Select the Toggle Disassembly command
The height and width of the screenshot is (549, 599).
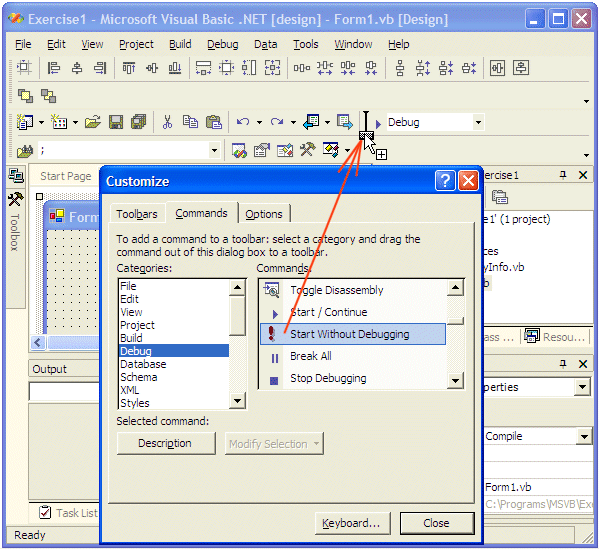pyautogui.click(x=353, y=290)
